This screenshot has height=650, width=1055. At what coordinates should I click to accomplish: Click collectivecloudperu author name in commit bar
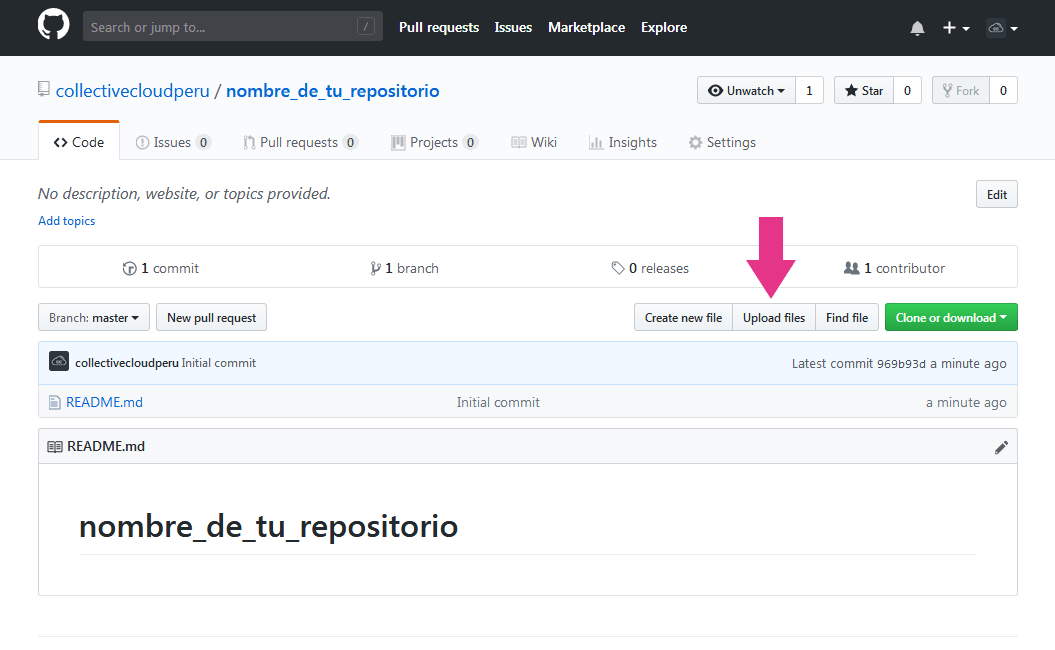[126, 363]
